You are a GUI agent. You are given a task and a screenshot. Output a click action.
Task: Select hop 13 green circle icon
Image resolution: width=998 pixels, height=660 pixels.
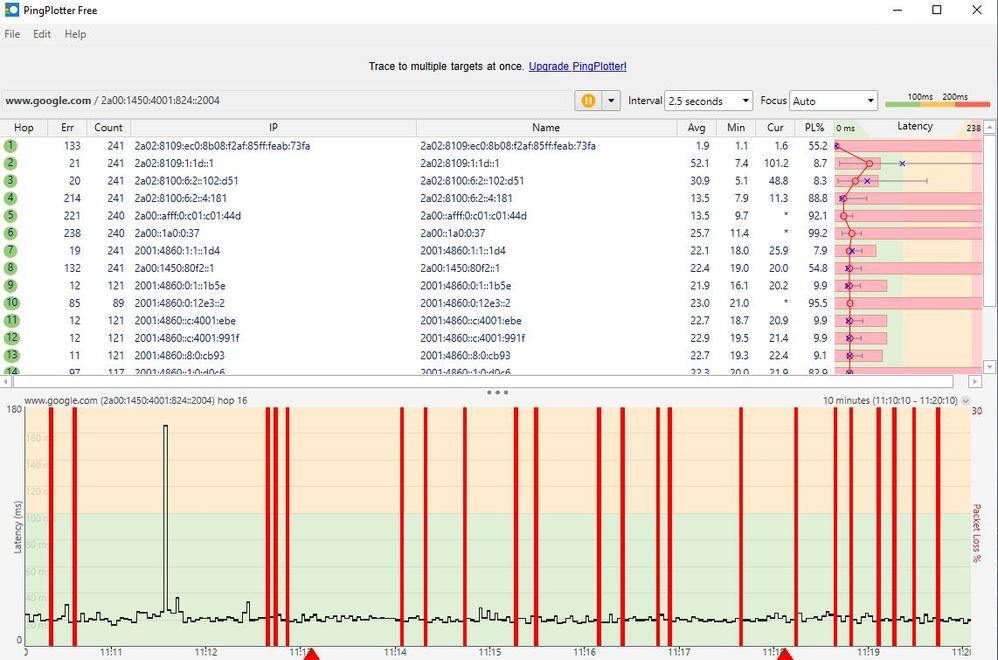11,355
